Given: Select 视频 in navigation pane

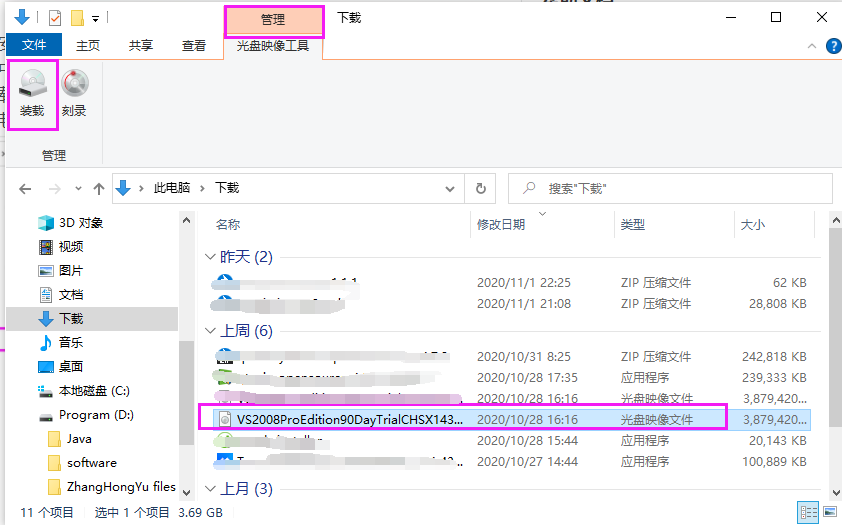Looking at the screenshot, I should click(x=71, y=247).
